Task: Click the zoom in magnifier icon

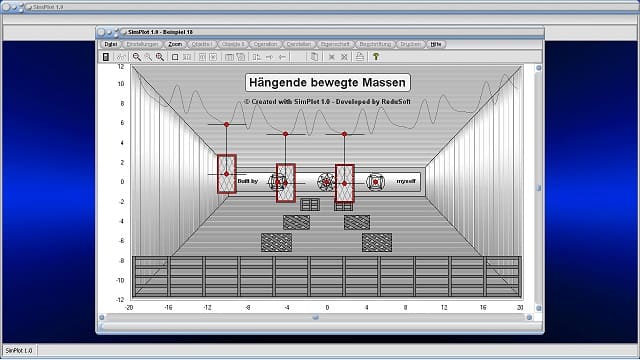Action: 137,57
